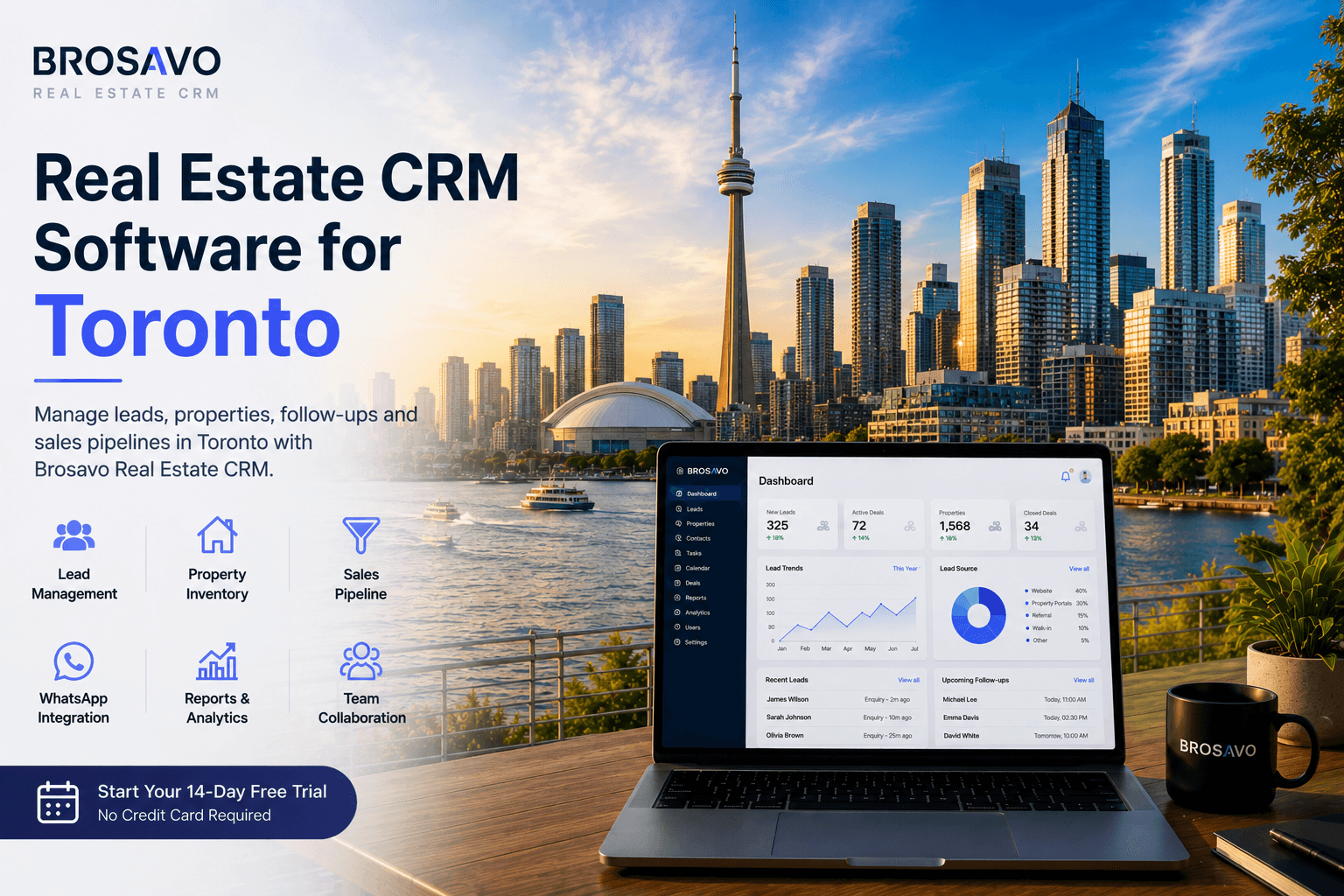The width and height of the screenshot is (1344, 896).
Task: Click Start Your 14-Day Free Trial button
Action: point(178,802)
